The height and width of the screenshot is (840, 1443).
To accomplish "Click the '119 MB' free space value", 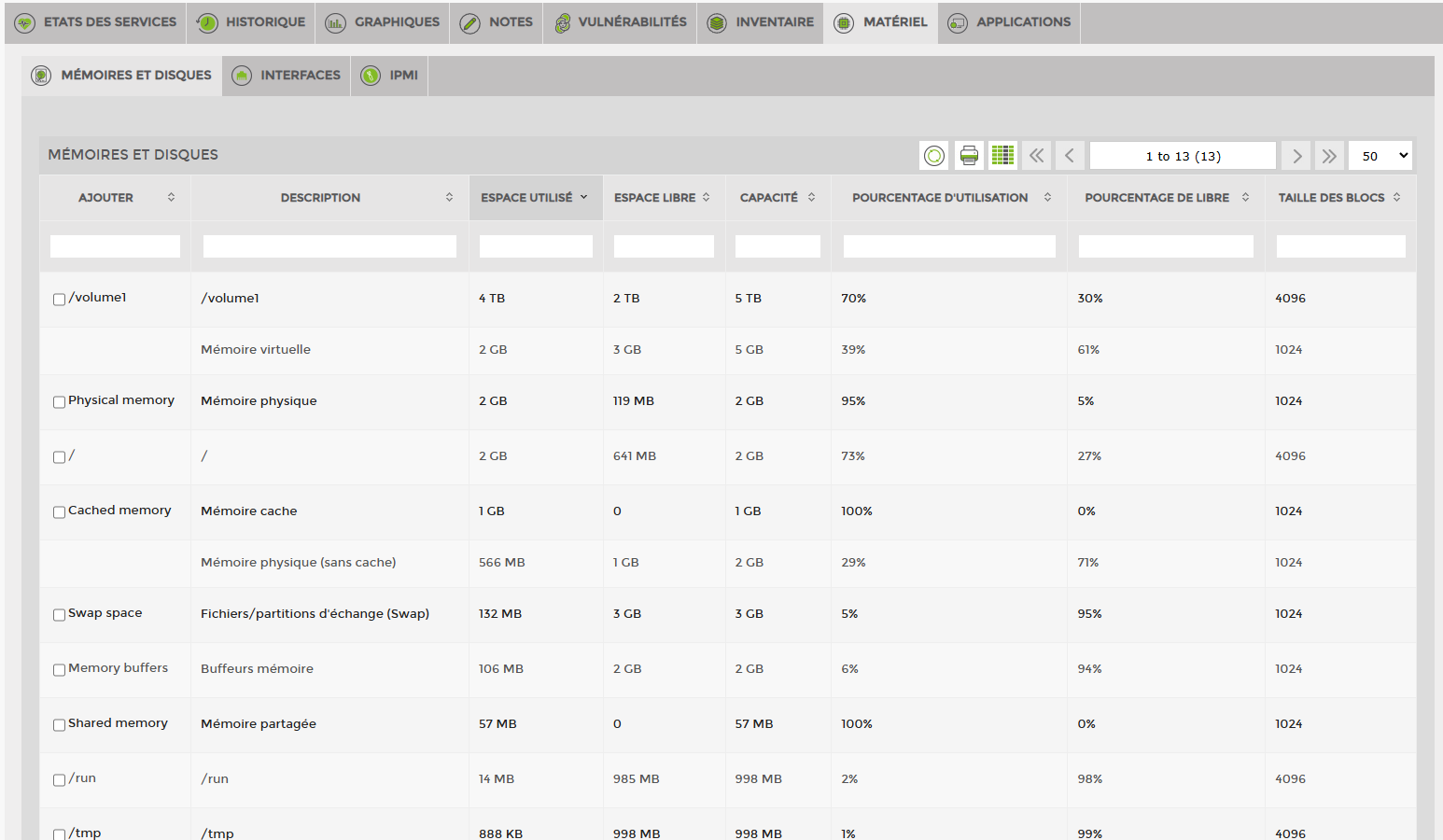I will coord(634,401).
